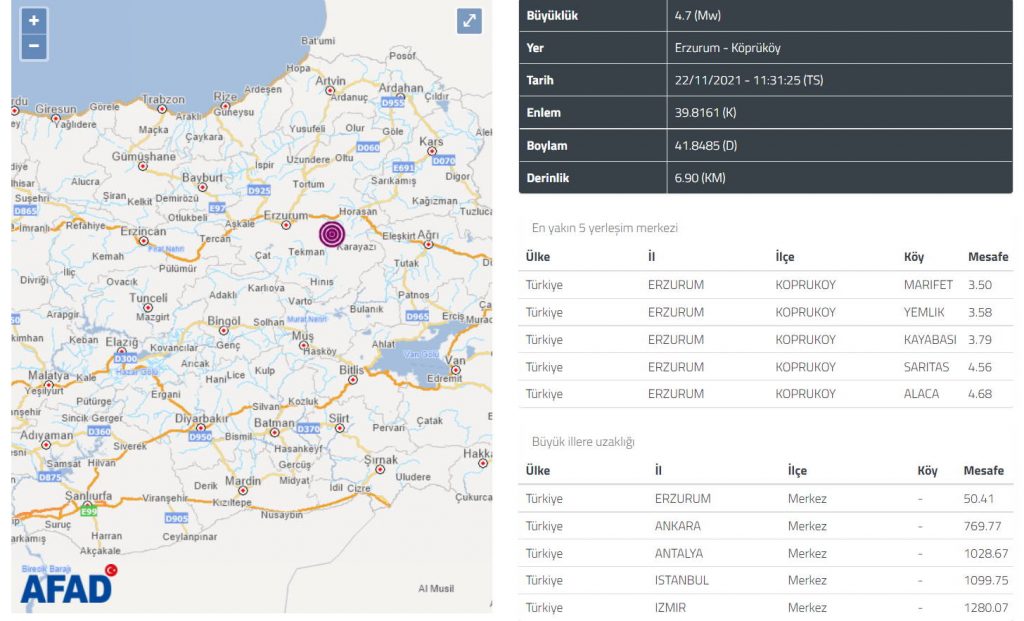Click the D905 road shield near Viranşehir

[x=176, y=518]
